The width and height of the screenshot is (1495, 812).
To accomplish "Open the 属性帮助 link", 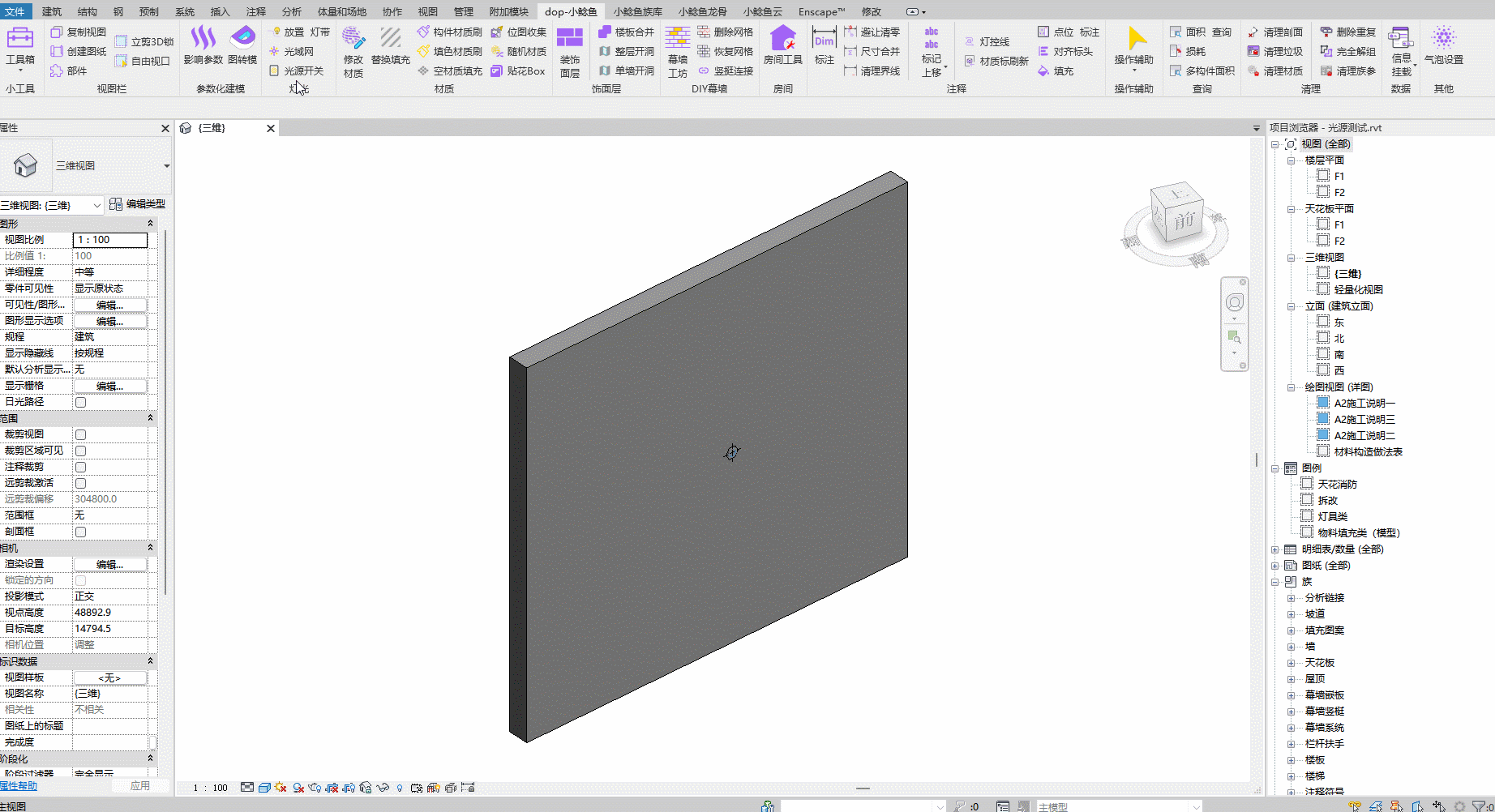I will point(18,786).
